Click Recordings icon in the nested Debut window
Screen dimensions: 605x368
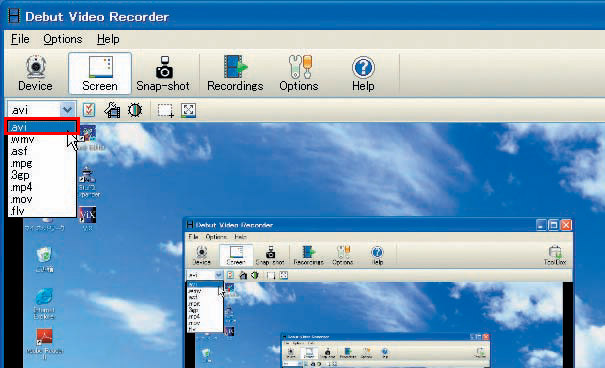pyautogui.click(x=308, y=255)
